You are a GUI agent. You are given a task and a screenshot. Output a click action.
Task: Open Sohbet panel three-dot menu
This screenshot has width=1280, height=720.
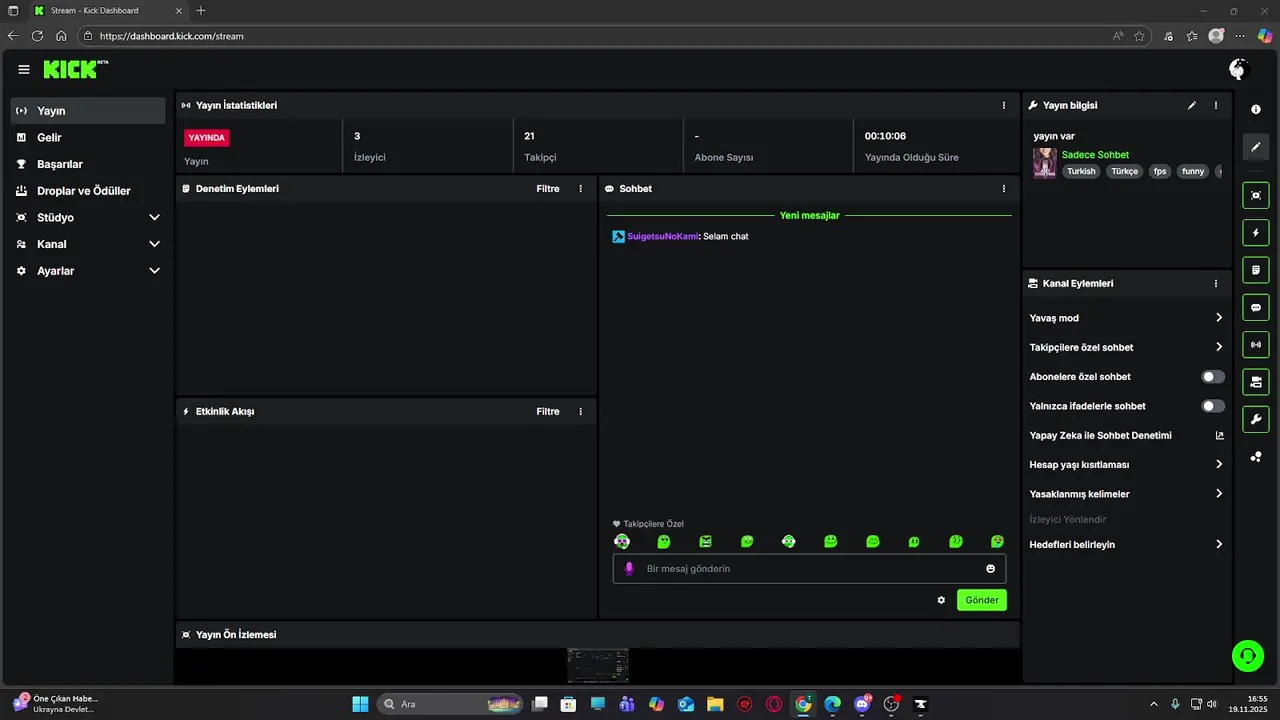coord(1004,189)
